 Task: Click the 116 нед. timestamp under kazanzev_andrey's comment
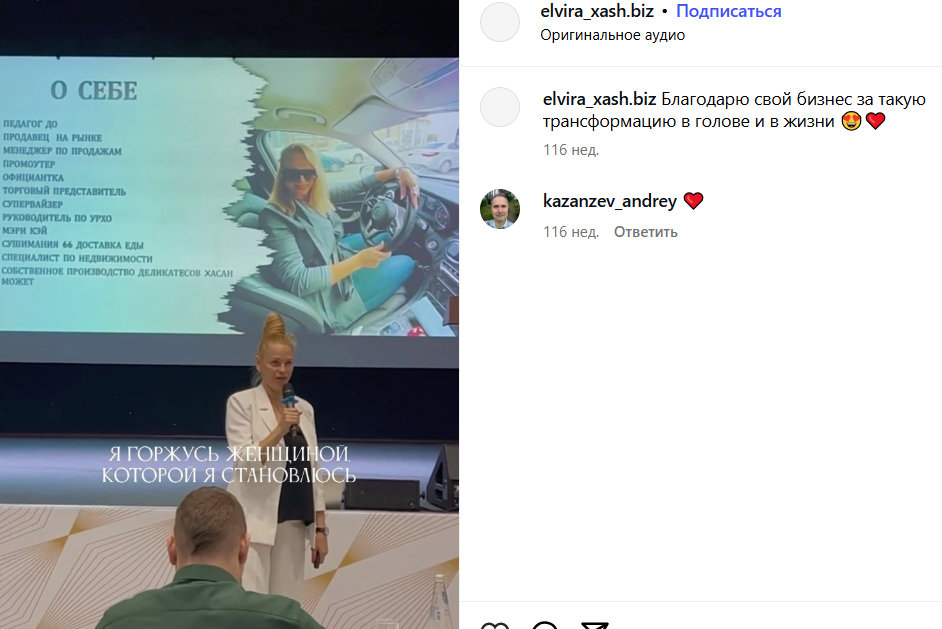pos(571,232)
